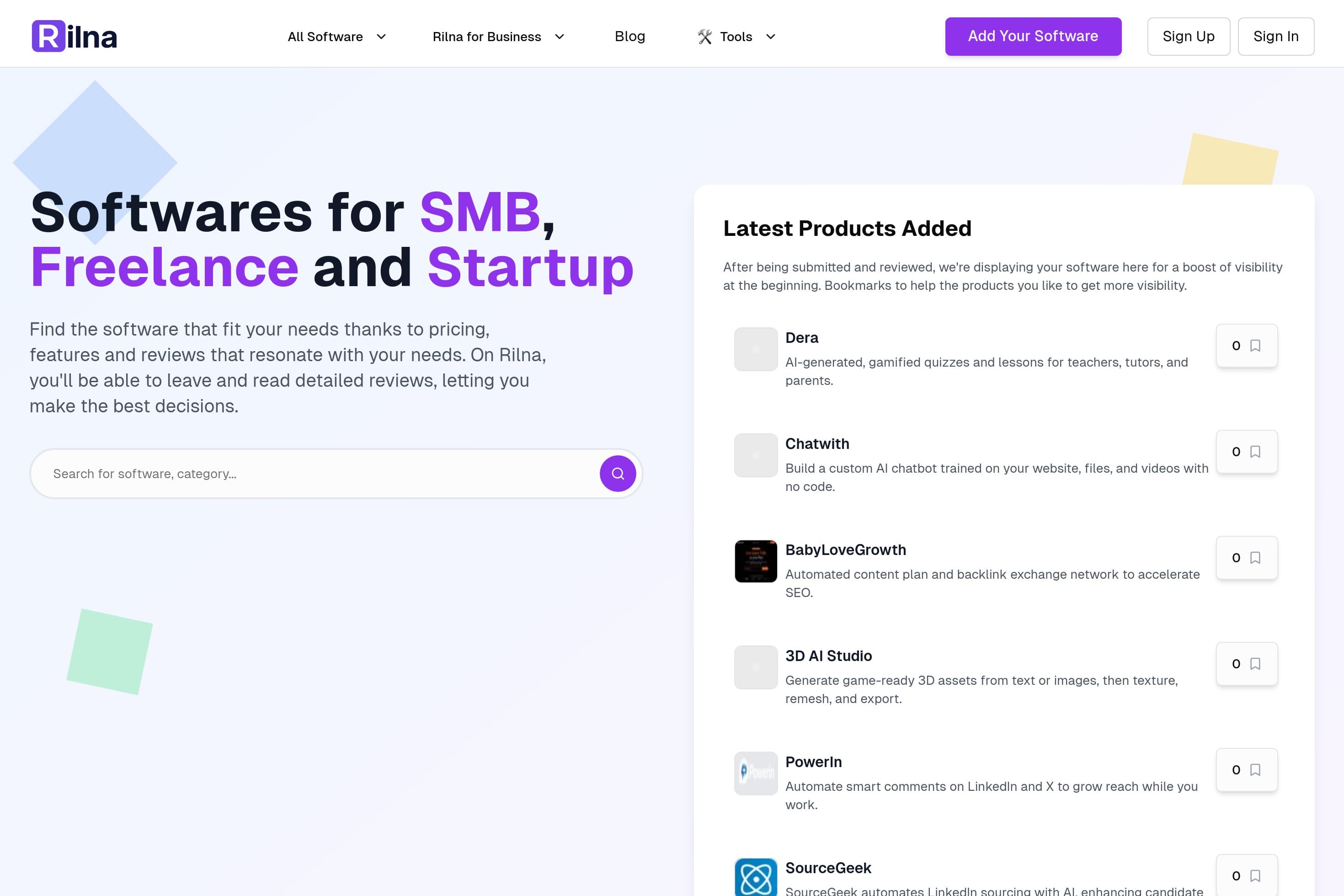Viewport: 1344px width, 896px height.
Task: Open the Tools dropdown menu
Action: (736, 36)
